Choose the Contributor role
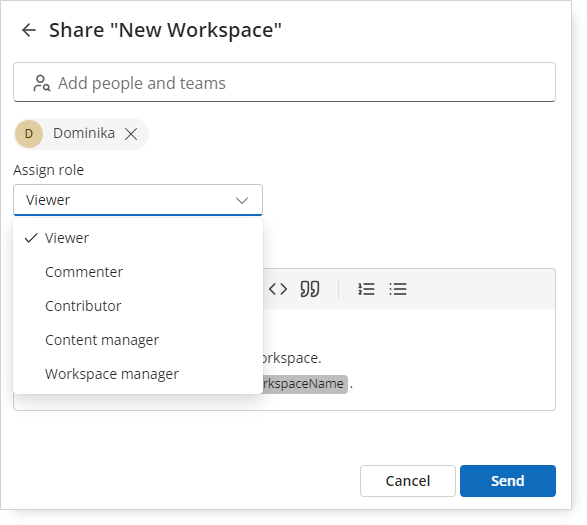587x525 pixels. [138, 306]
